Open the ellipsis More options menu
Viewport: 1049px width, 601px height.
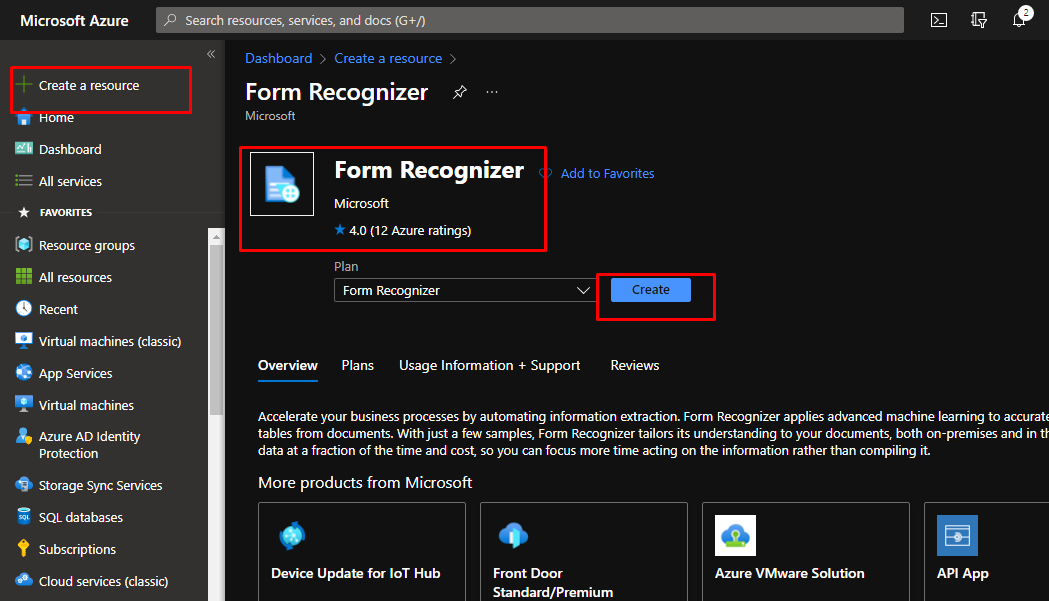[492, 92]
